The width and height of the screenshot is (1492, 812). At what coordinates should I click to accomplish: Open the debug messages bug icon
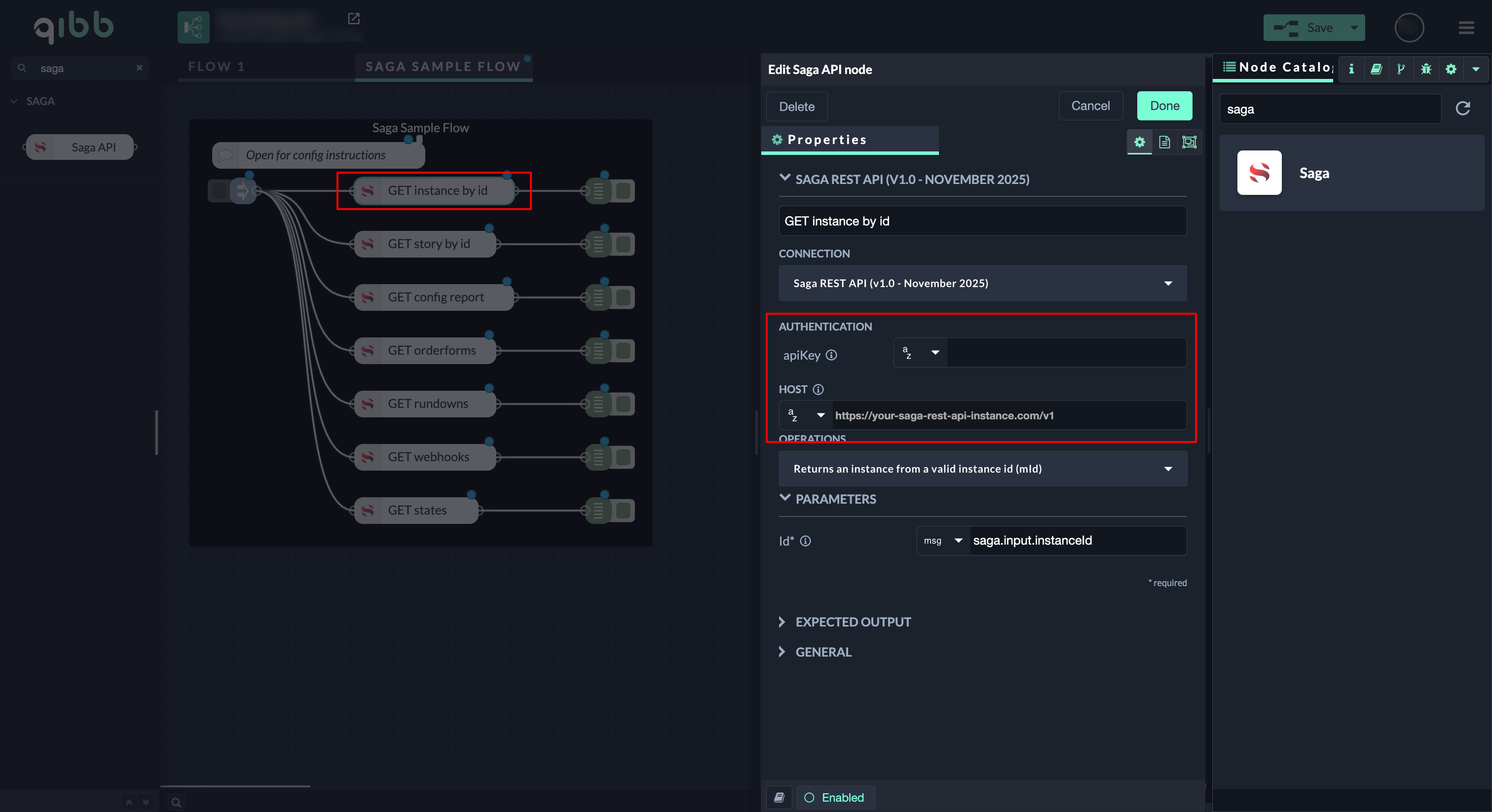point(1425,69)
